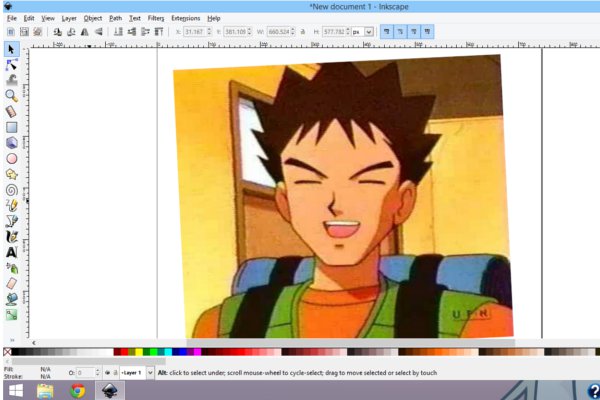Click the Deselect toolbar icon
600x400 pixels.
38,32
